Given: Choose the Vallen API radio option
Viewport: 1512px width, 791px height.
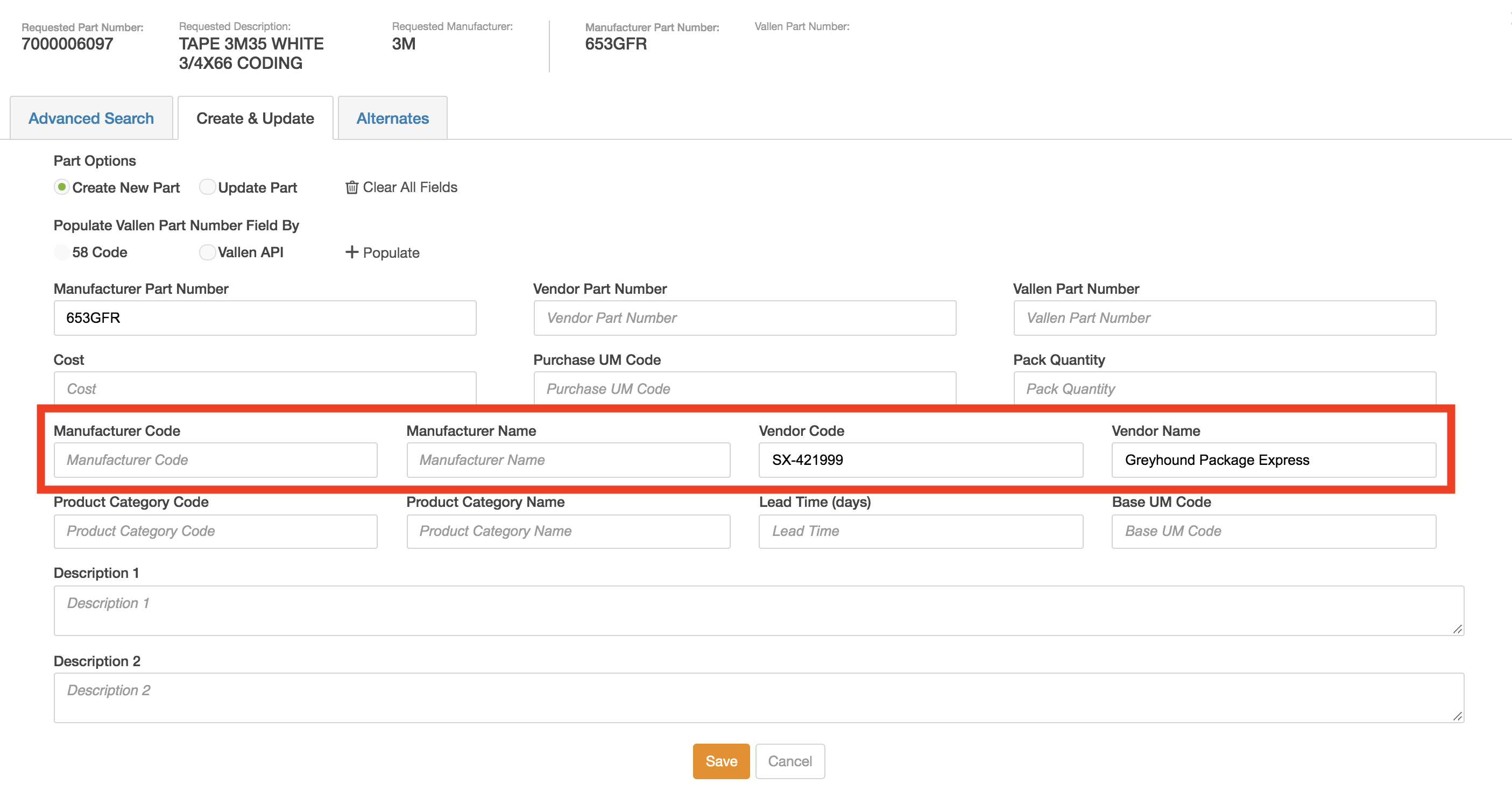Looking at the screenshot, I should 207,252.
